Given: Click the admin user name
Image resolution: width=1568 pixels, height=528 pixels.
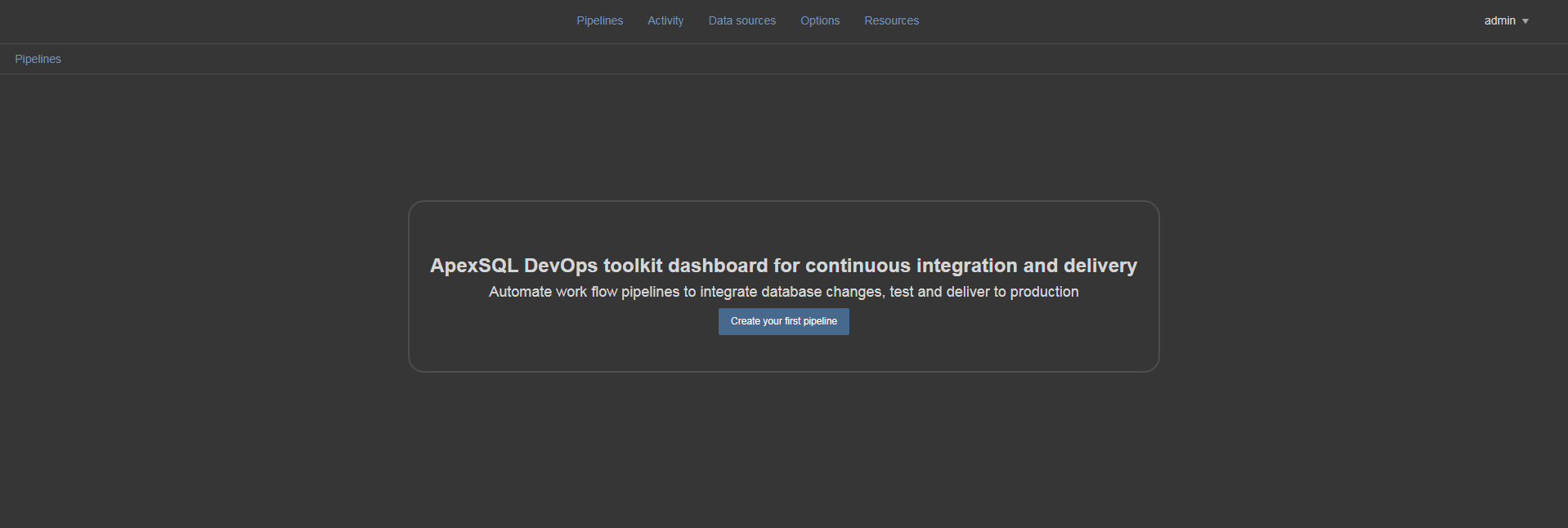Looking at the screenshot, I should (x=1499, y=20).
